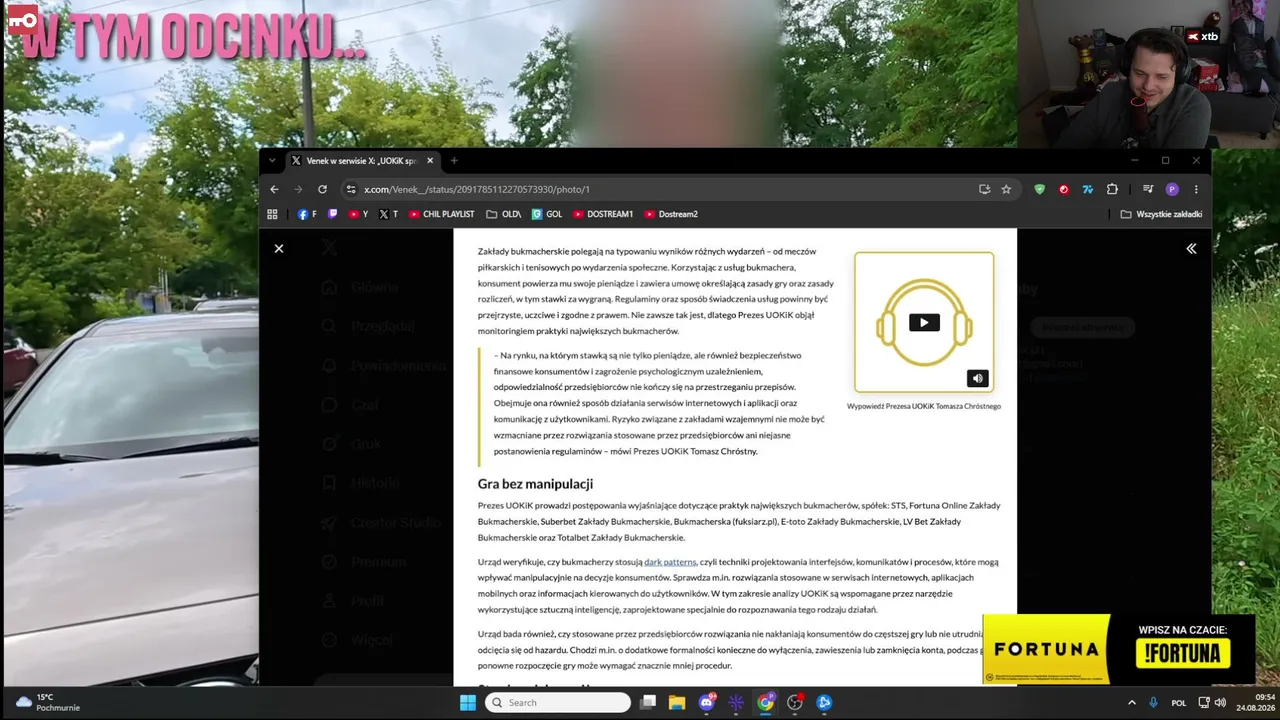The image size is (1280, 720).
Task: Close the Venek w serwisie X tab
Action: [430, 160]
